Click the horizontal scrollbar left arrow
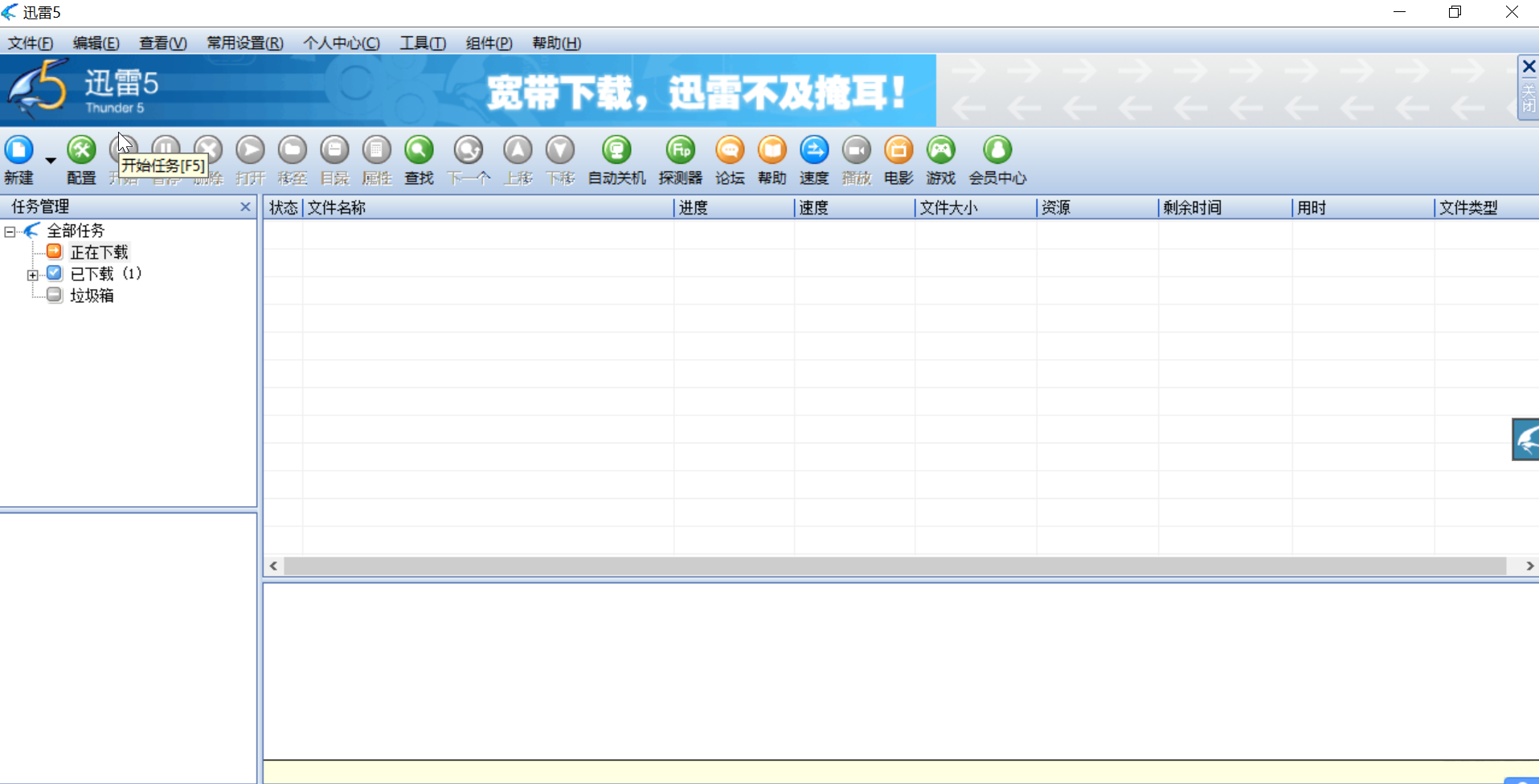The image size is (1539, 784). point(273,566)
